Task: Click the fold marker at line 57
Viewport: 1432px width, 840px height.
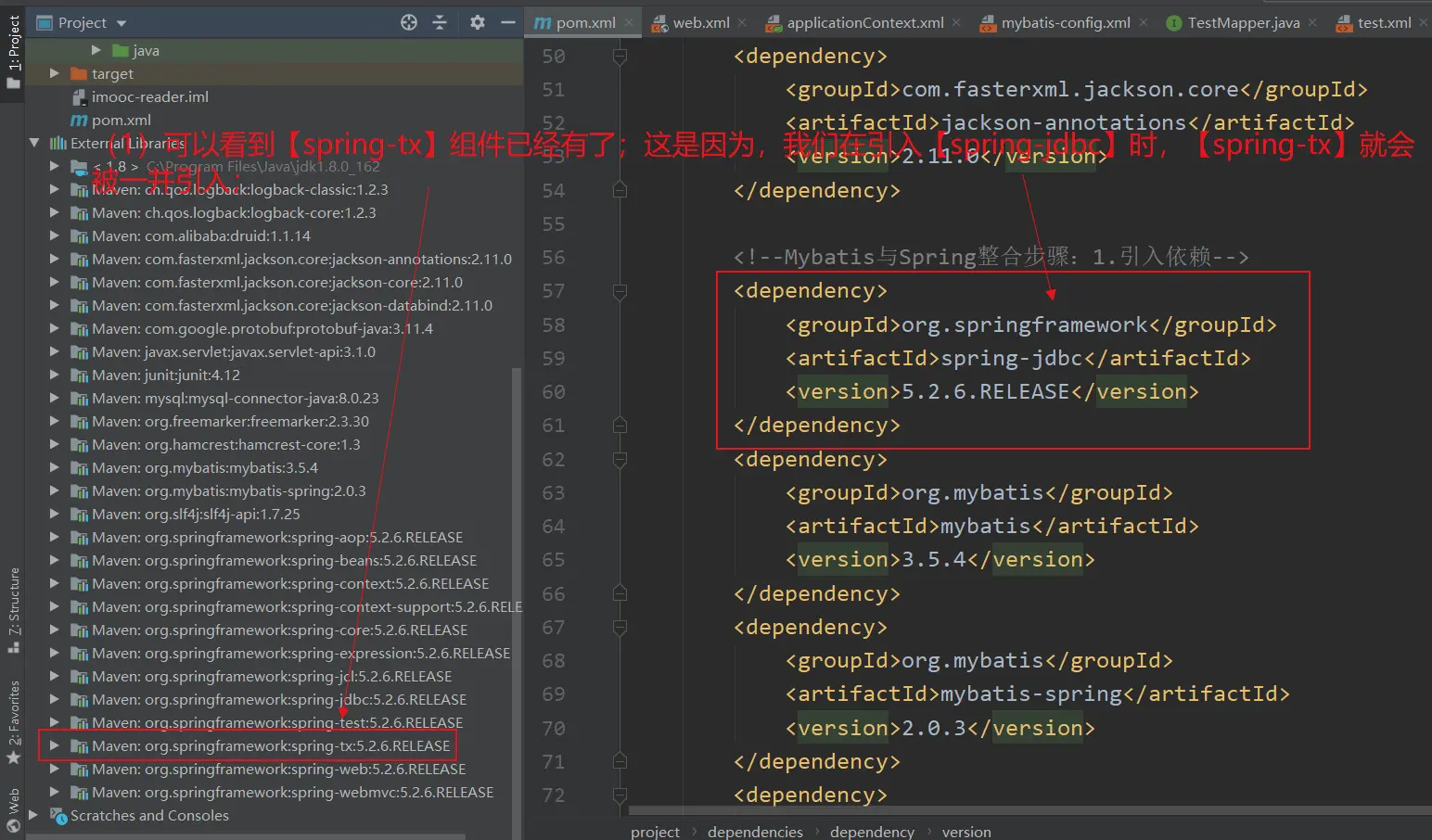Action: (x=620, y=291)
